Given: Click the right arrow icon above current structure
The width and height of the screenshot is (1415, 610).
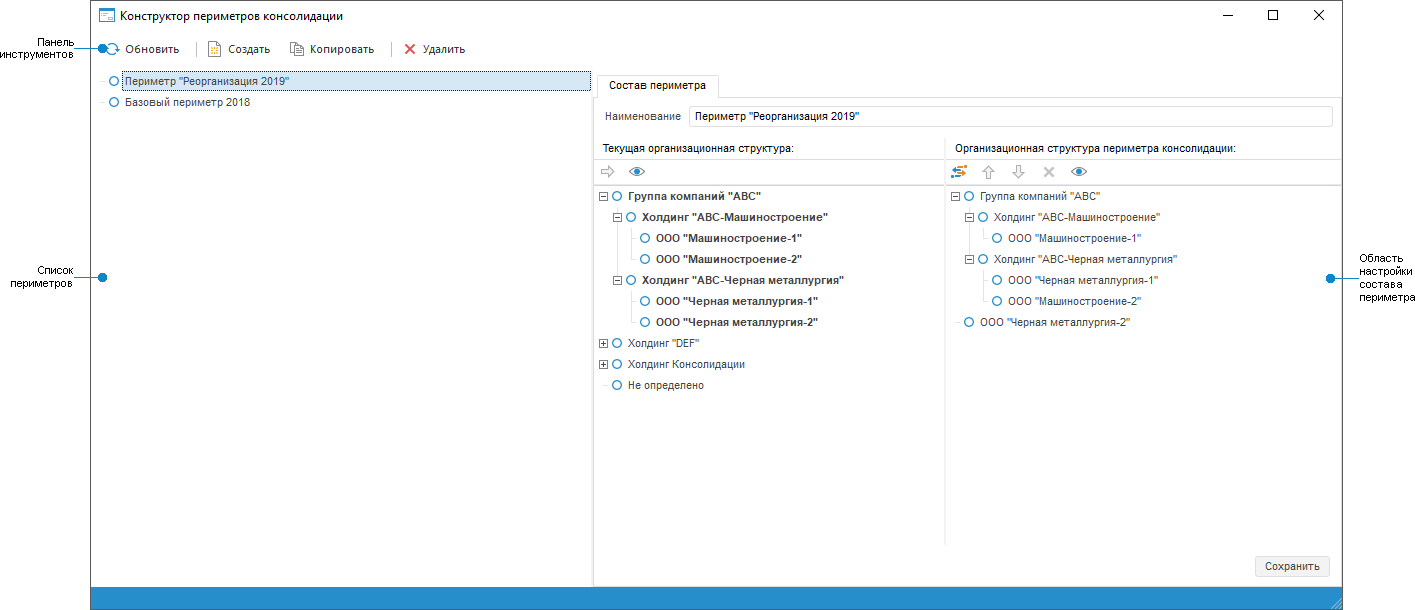Looking at the screenshot, I should 607,172.
